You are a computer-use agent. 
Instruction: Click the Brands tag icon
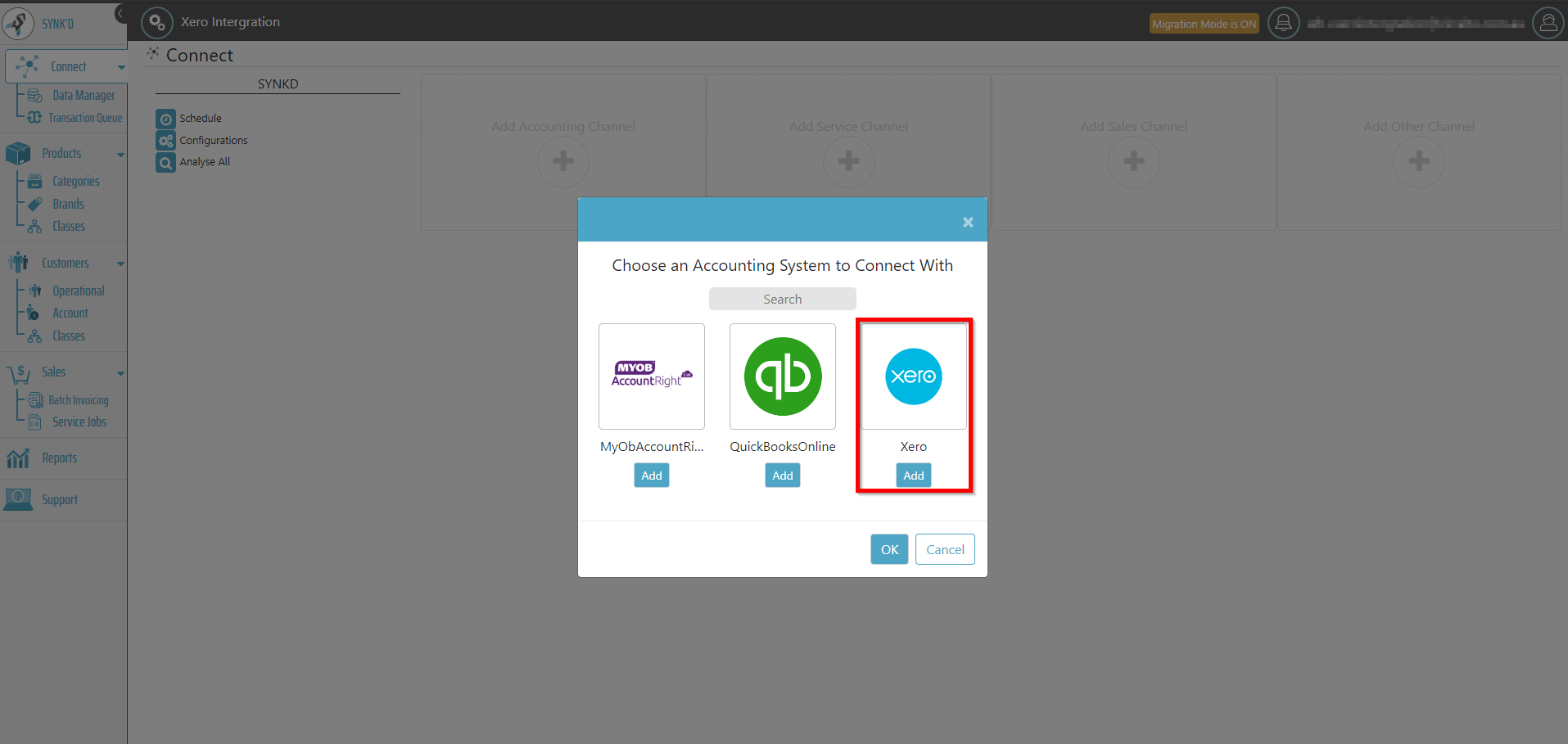[35, 204]
